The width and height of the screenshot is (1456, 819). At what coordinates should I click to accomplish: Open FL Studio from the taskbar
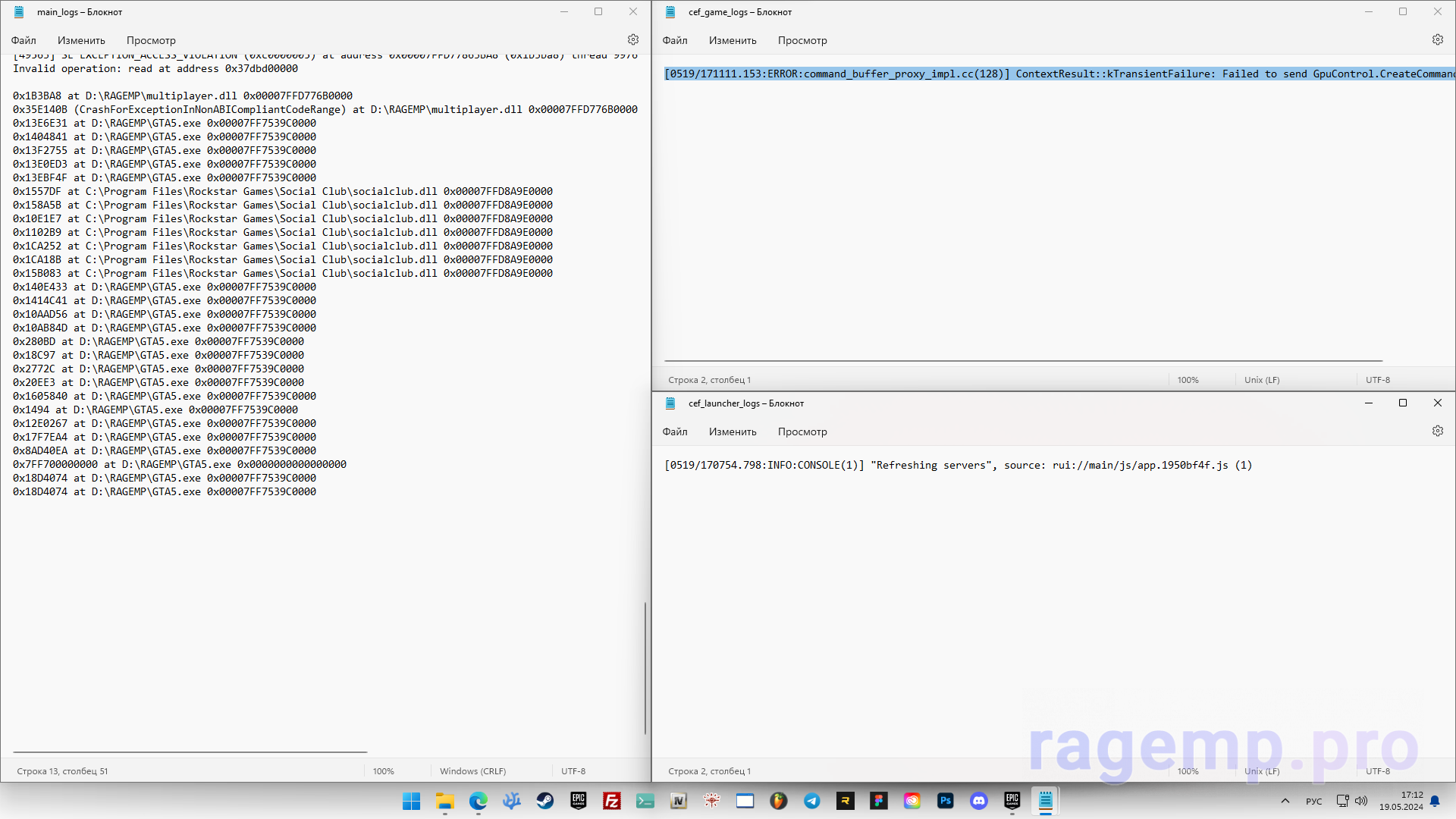click(779, 801)
